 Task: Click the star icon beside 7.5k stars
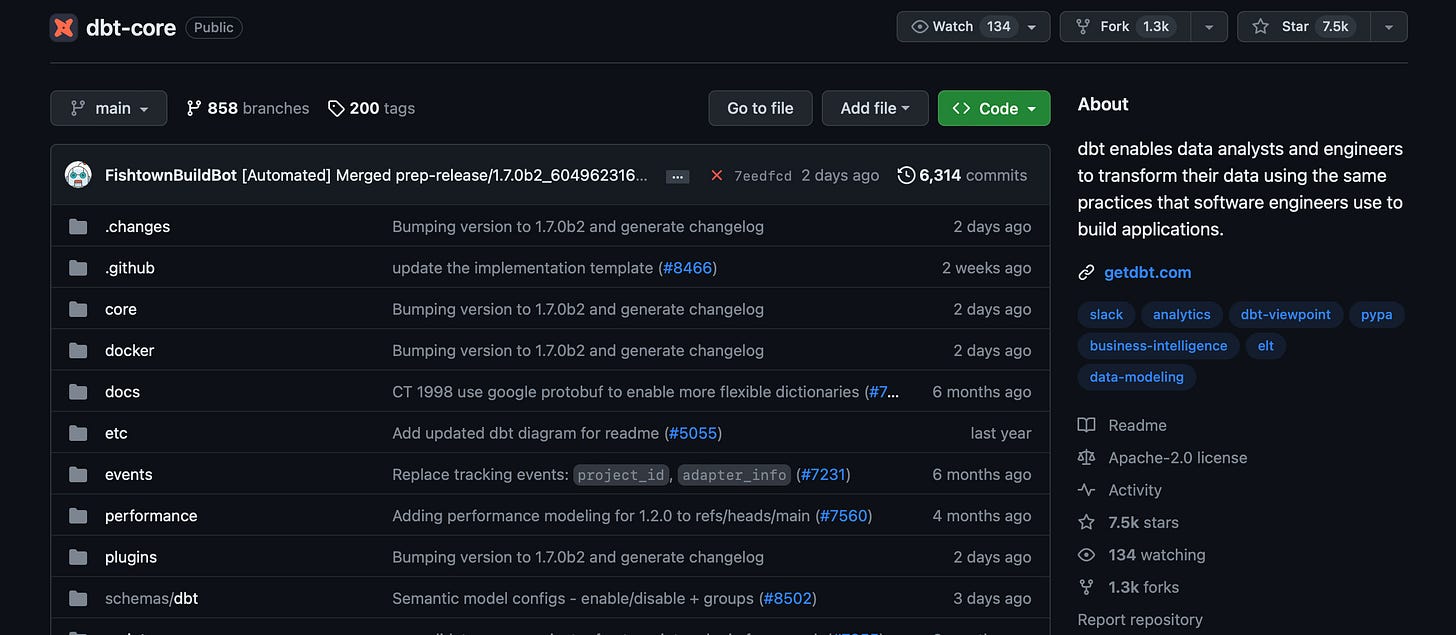tap(1086, 522)
